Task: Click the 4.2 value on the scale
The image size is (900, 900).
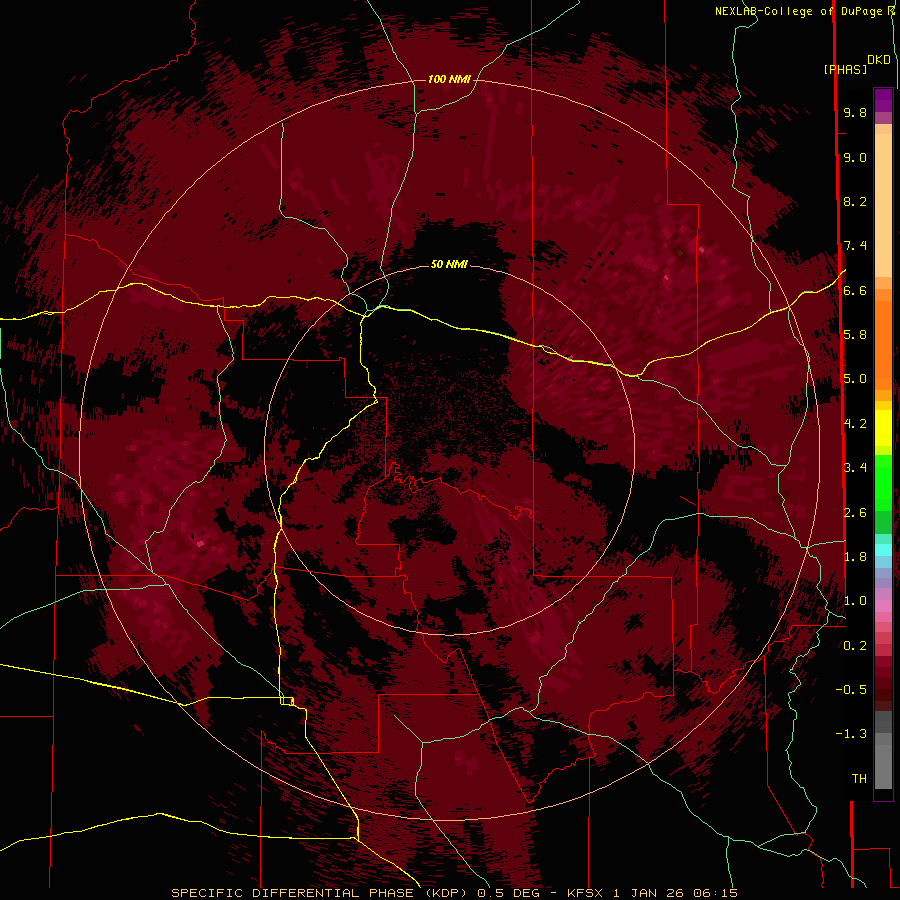Action: (855, 424)
